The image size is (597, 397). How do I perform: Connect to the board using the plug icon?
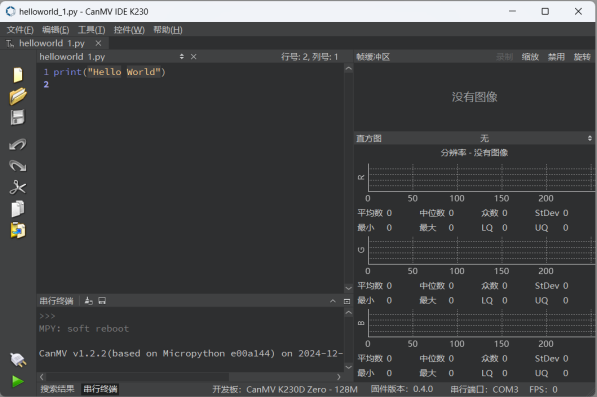[x=18, y=360]
